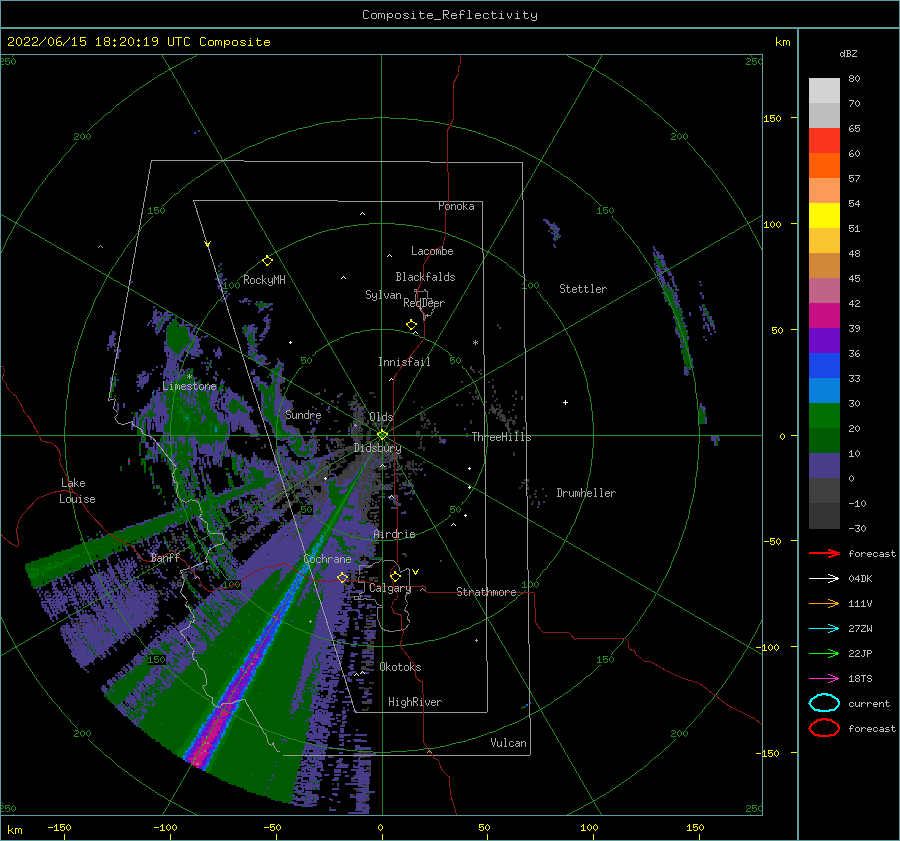Select the ThreeHills town label
Viewport: 900px width, 841px height.
click(x=502, y=437)
